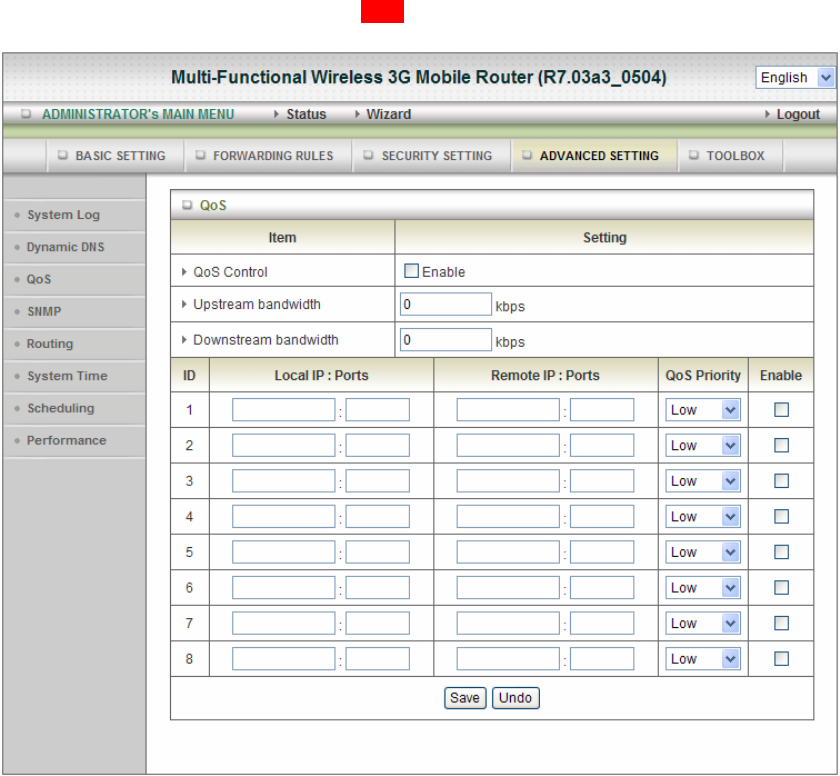Tick the Enable checkbox for rule 2

tap(781, 445)
